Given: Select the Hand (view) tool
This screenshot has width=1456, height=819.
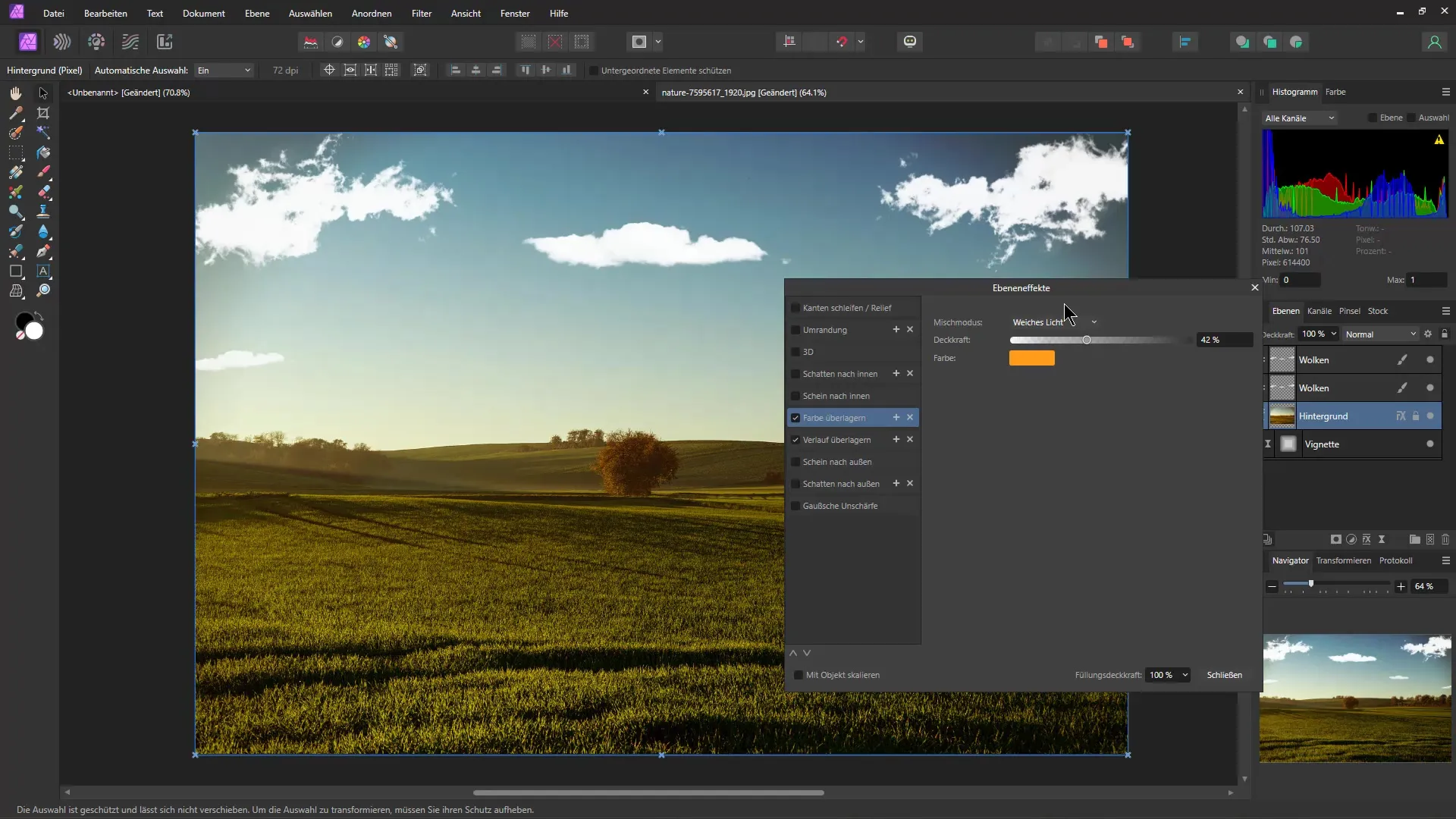Looking at the screenshot, I should (16, 93).
